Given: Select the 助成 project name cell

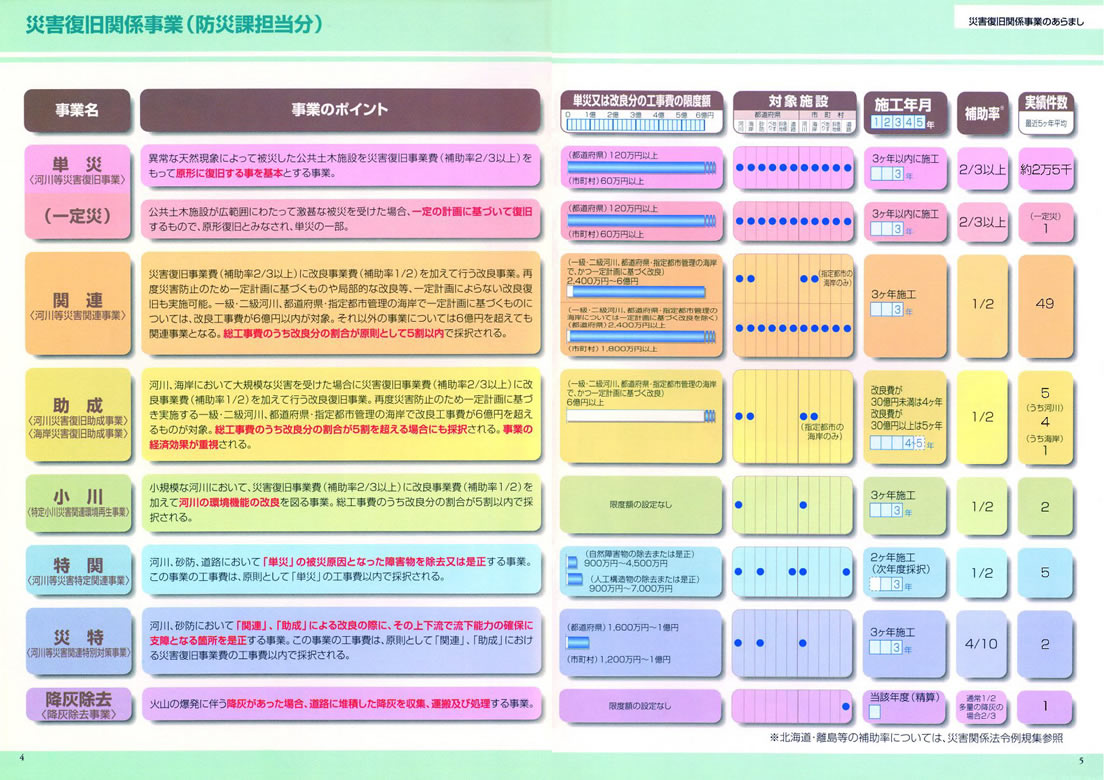Looking at the screenshot, I should coord(78,415).
